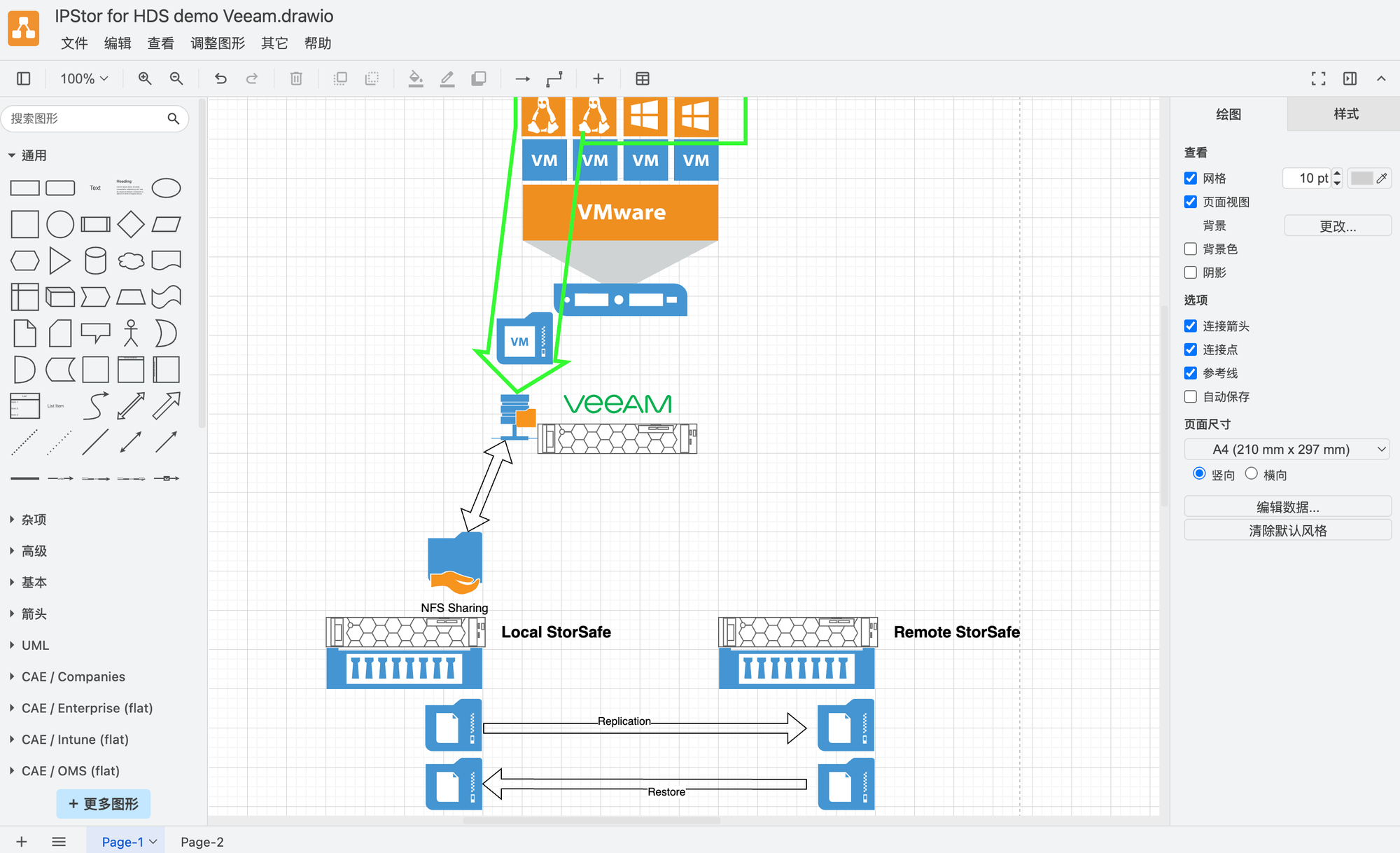Select the hexagon shape in the palette
The image size is (1400, 853).
pyautogui.click(x=24, y=261)
